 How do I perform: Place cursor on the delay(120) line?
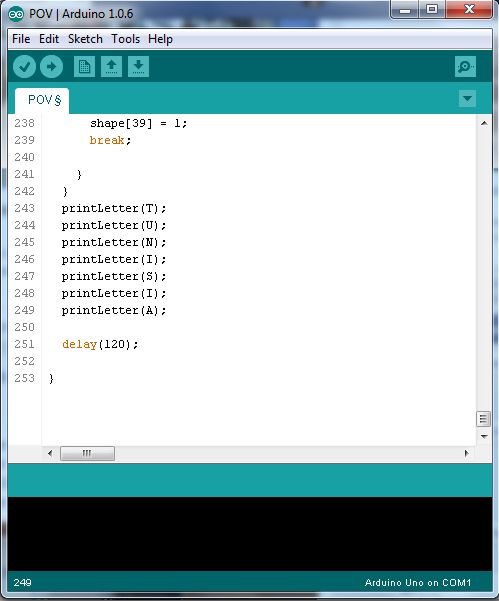100,344
